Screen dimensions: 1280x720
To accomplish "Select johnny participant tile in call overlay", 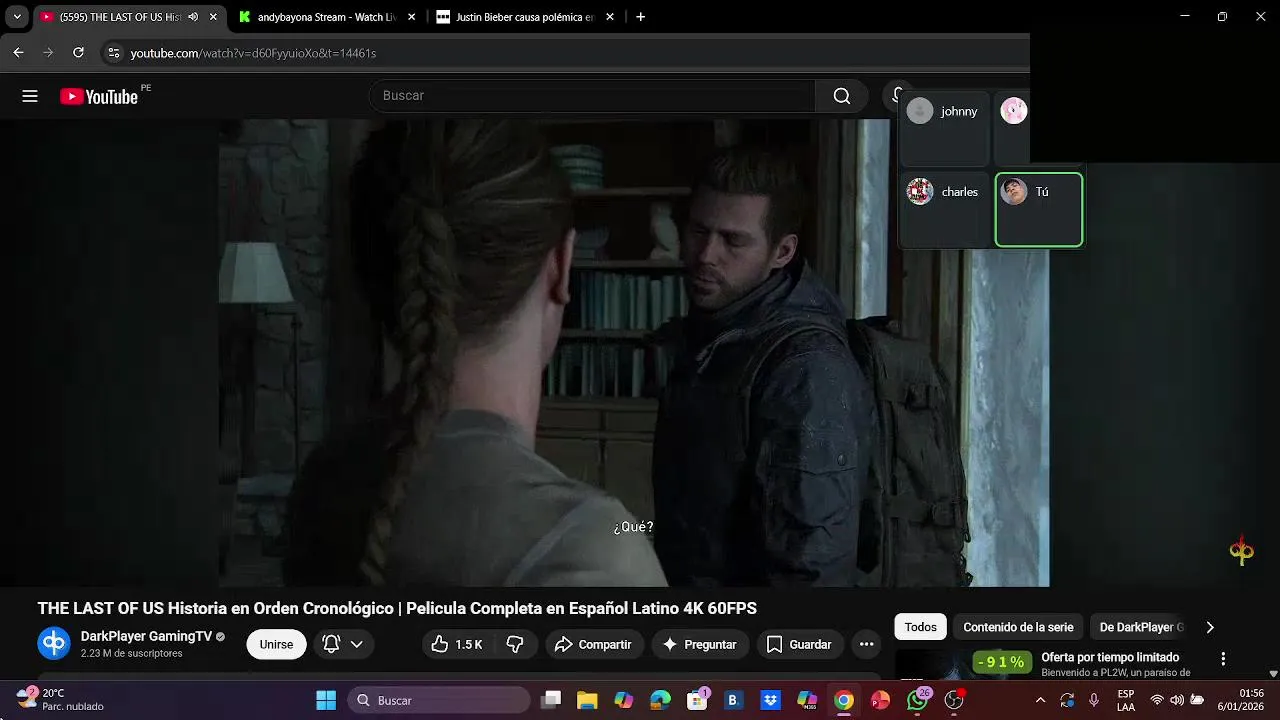I will (944, 129).
